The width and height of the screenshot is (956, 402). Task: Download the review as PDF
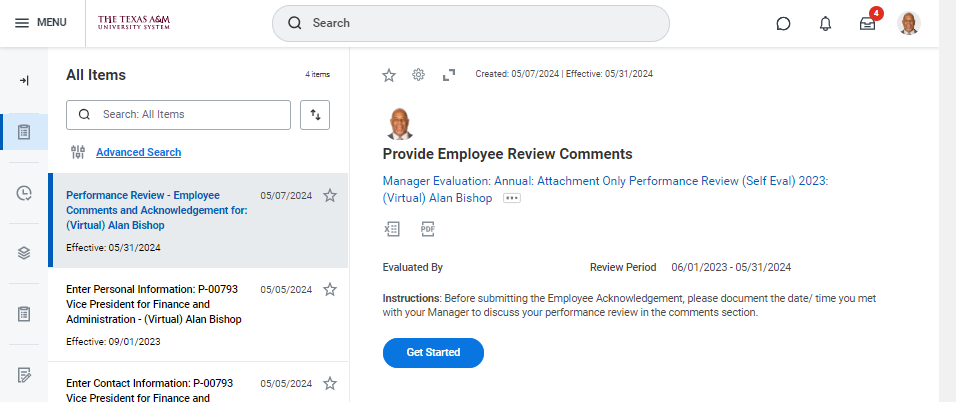(427, 228)
